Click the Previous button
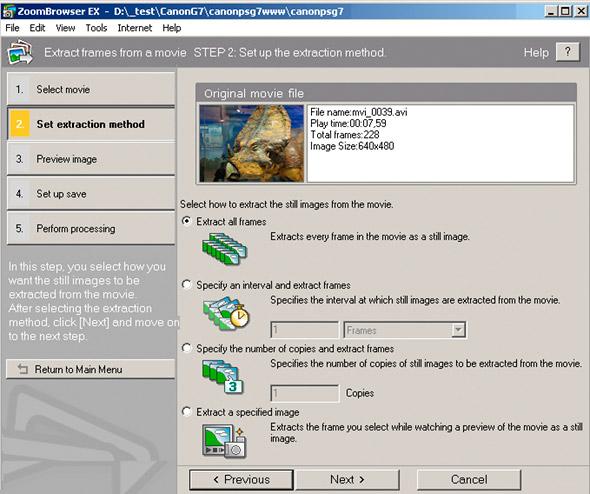 tap(242, 479)
